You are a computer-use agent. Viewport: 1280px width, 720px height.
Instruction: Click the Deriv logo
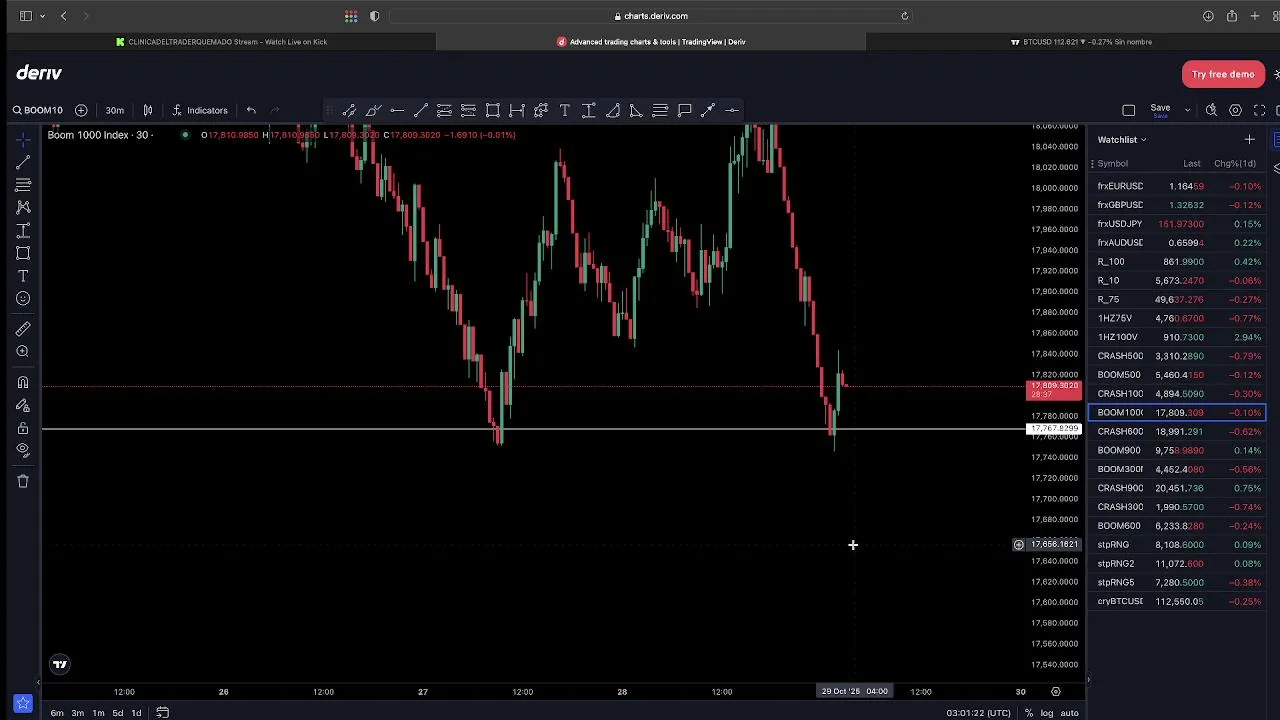coord(39,73)
